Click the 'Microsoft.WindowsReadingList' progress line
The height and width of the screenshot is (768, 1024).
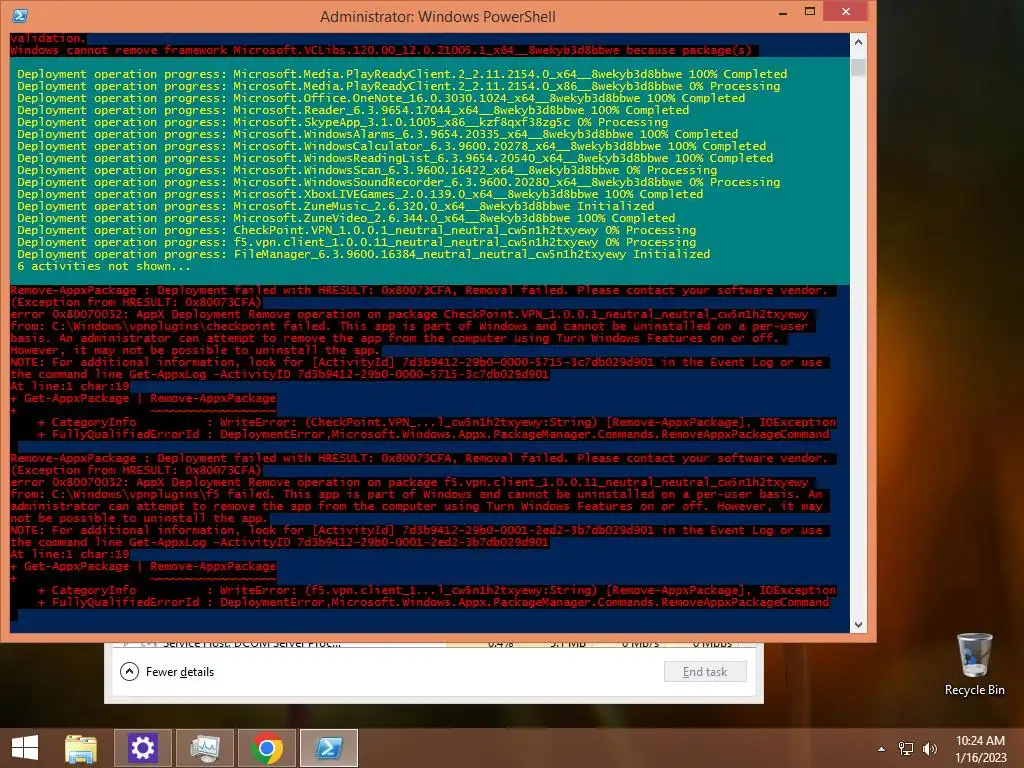[395, 158]
